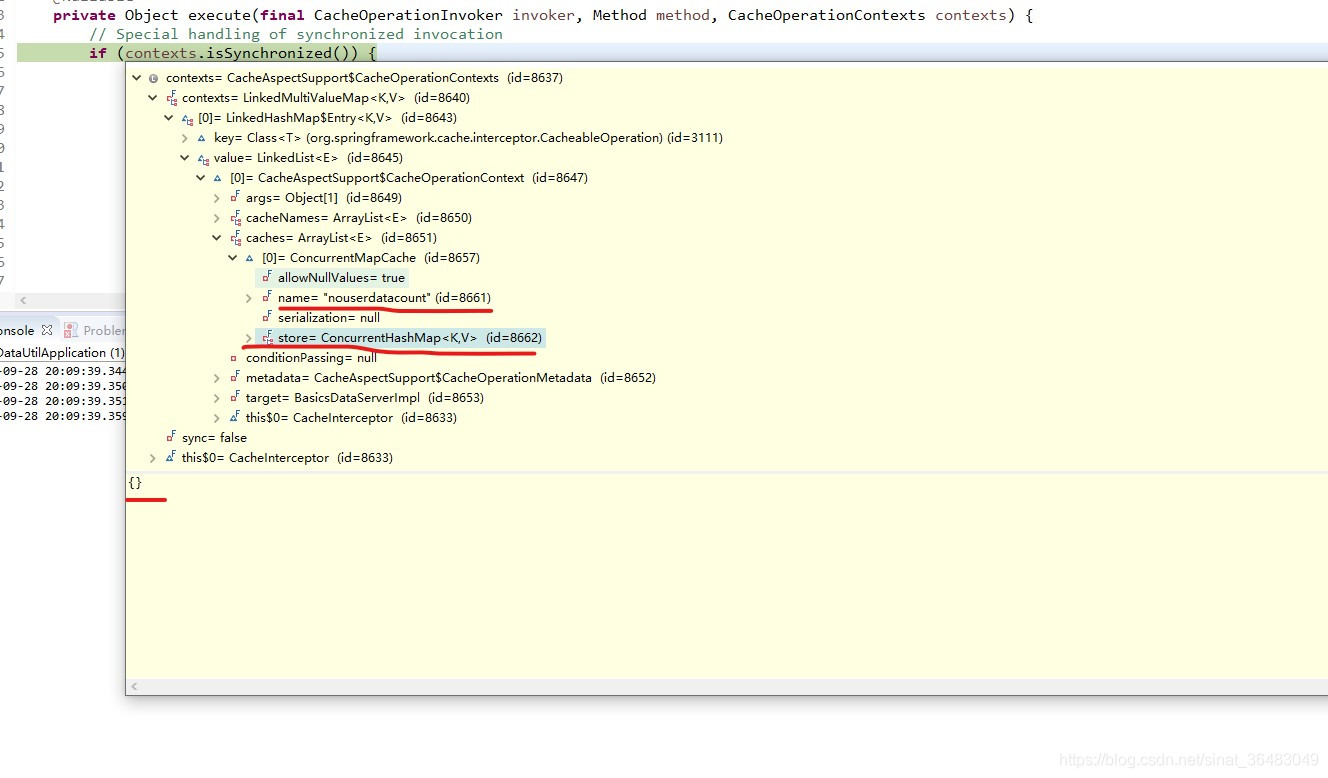Select this$0= CacheInterceptor row under target
The height and width of the screenshot is (778, 1328).
pyautogui.click(x=351, y=418)
